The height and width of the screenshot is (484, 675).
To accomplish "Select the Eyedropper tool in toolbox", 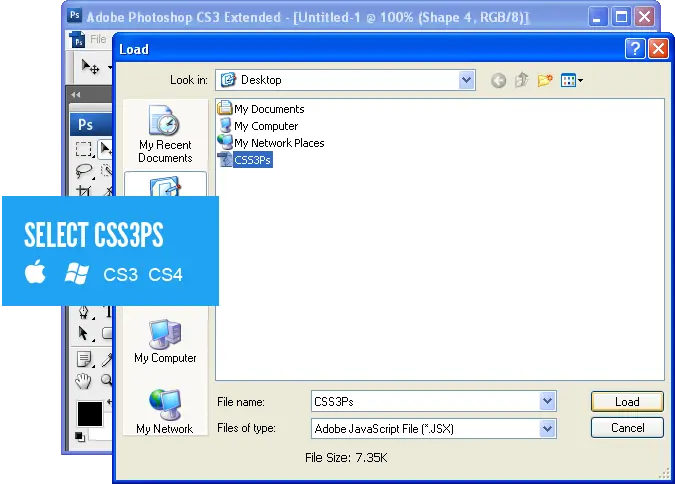I will click(x=107, y=359).
